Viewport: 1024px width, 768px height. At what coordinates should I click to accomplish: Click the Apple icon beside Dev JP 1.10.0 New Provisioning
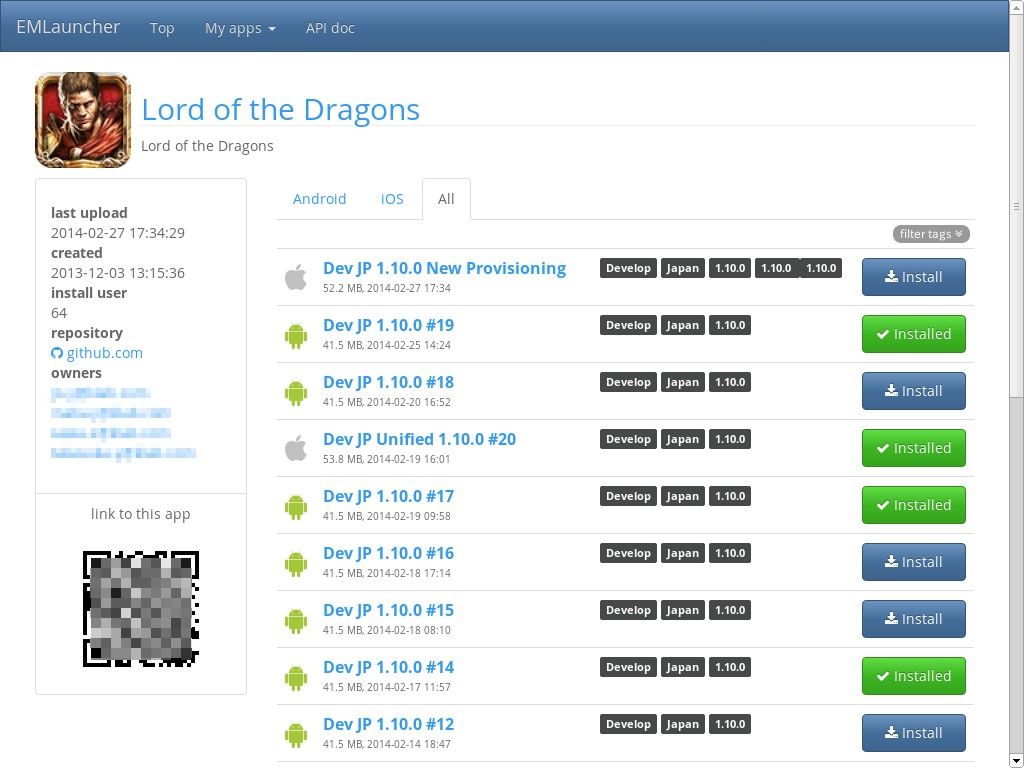(x=296, y=278)
